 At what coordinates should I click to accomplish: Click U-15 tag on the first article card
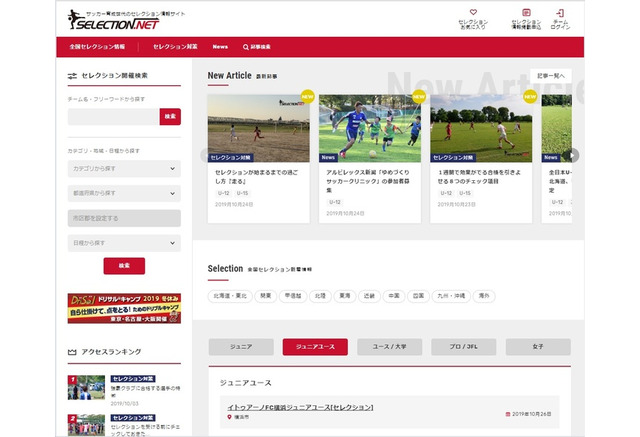(x=242, y=193)
